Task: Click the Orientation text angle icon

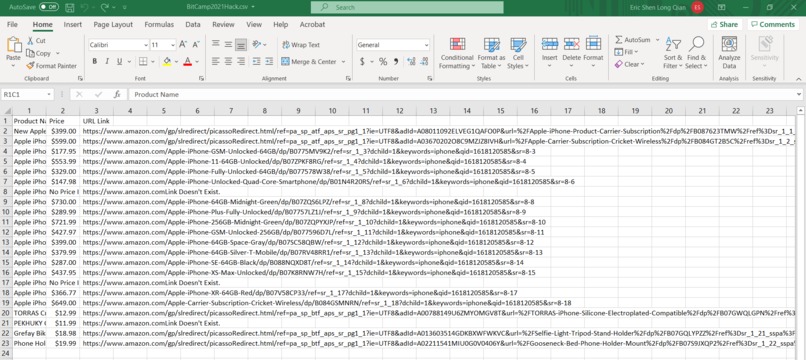Action: pos(257,45)
